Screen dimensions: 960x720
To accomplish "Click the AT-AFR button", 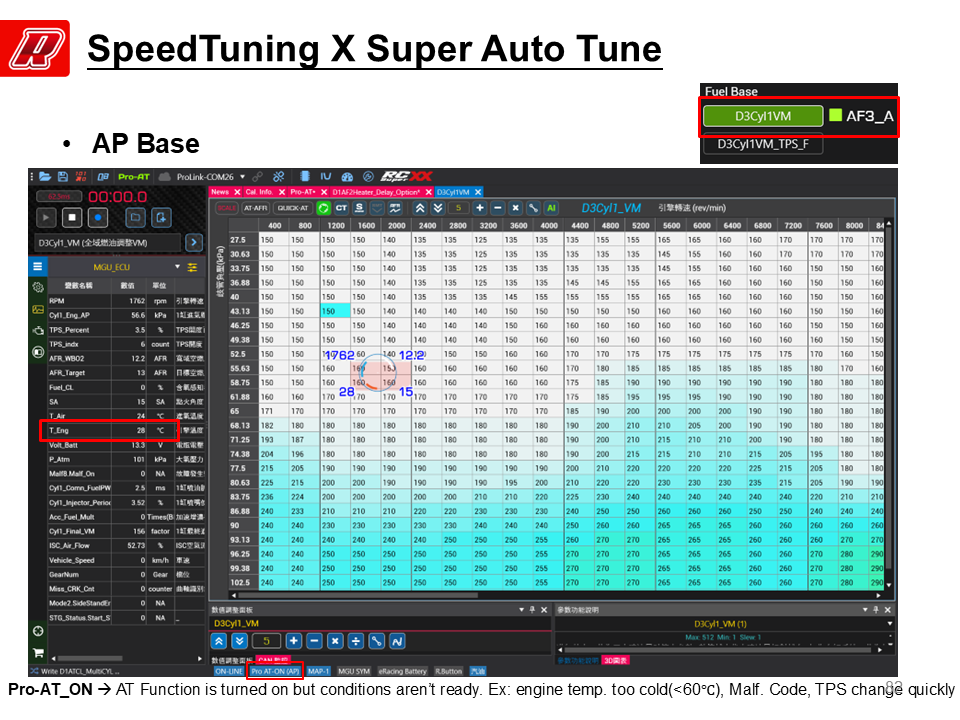I will point(255,208).
